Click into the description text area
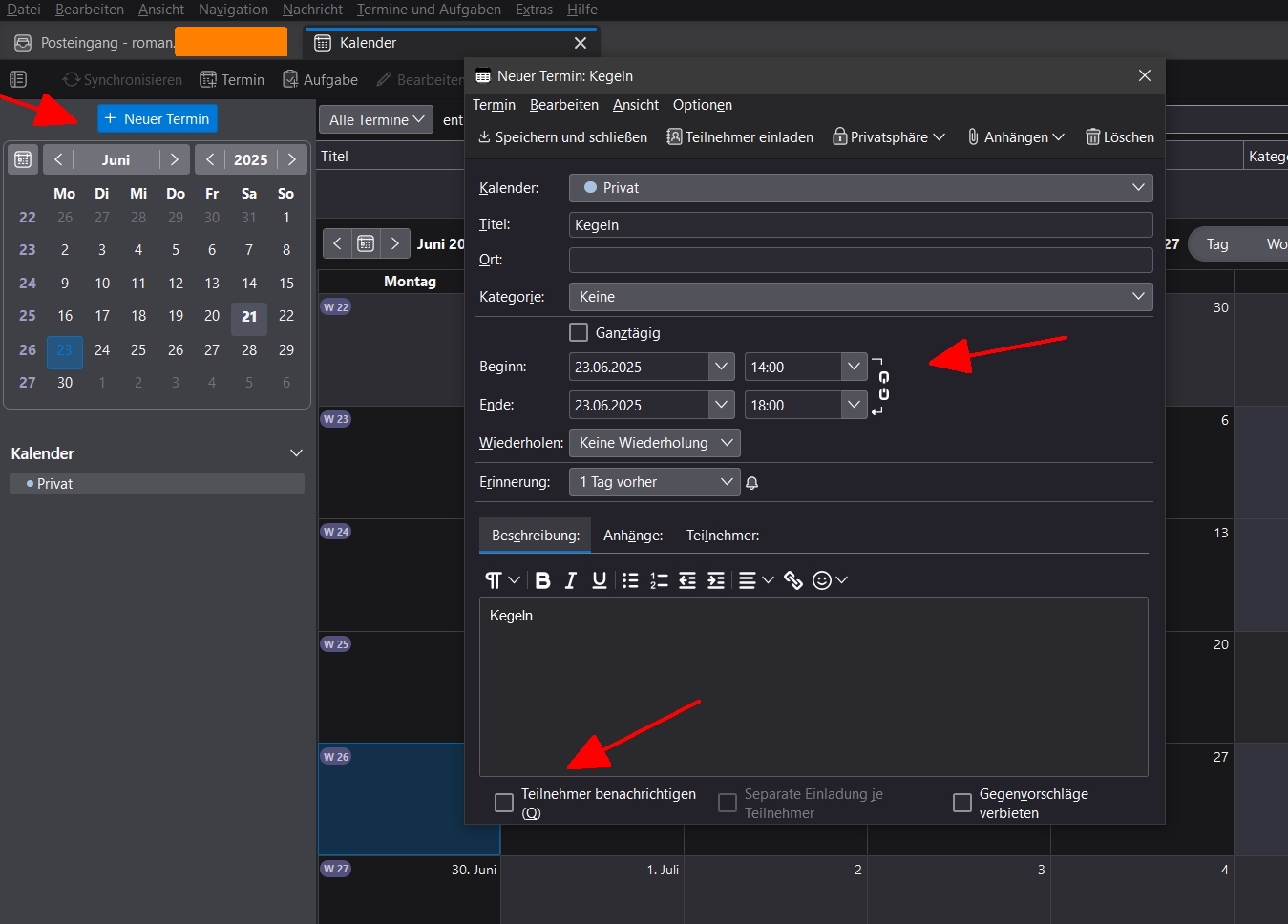This screenshot has height=924, width=1288. tap(813, 686)
